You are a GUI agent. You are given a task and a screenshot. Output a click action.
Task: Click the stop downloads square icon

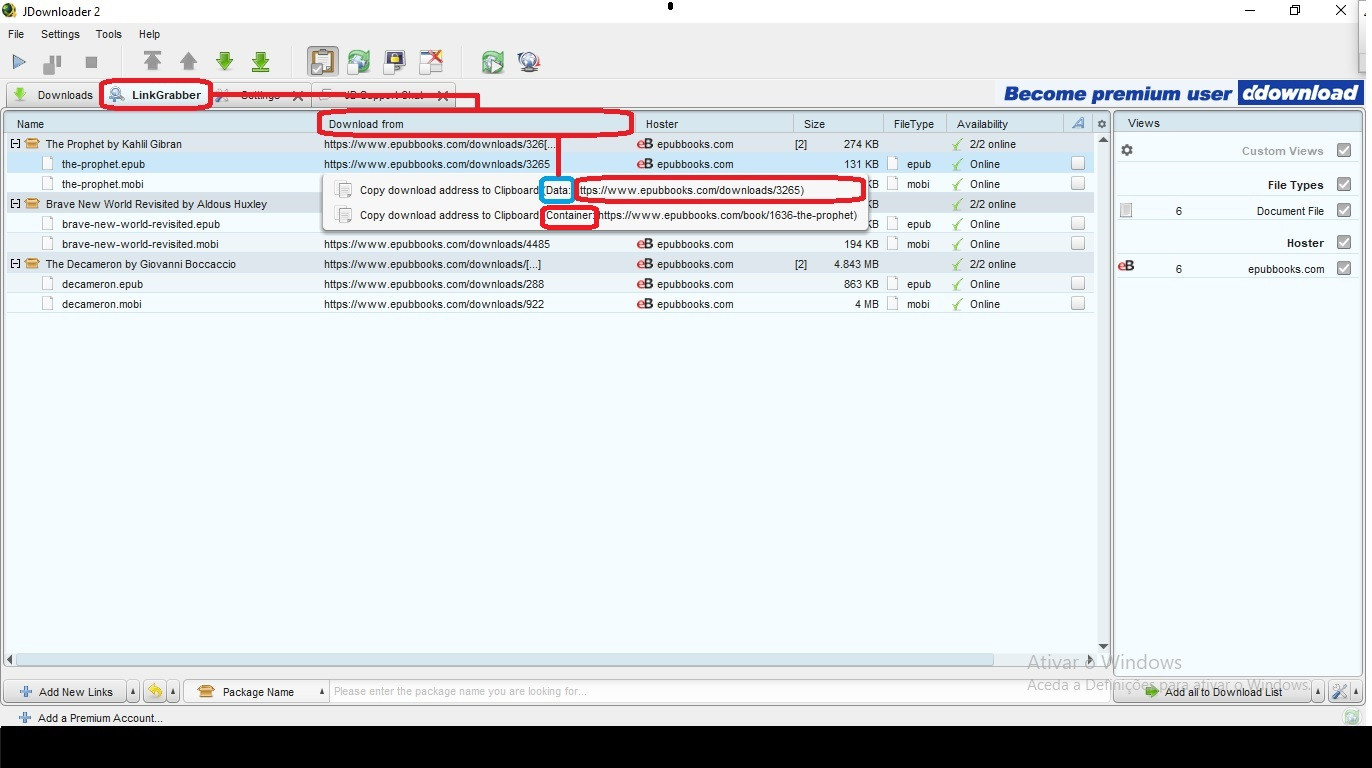91,62
